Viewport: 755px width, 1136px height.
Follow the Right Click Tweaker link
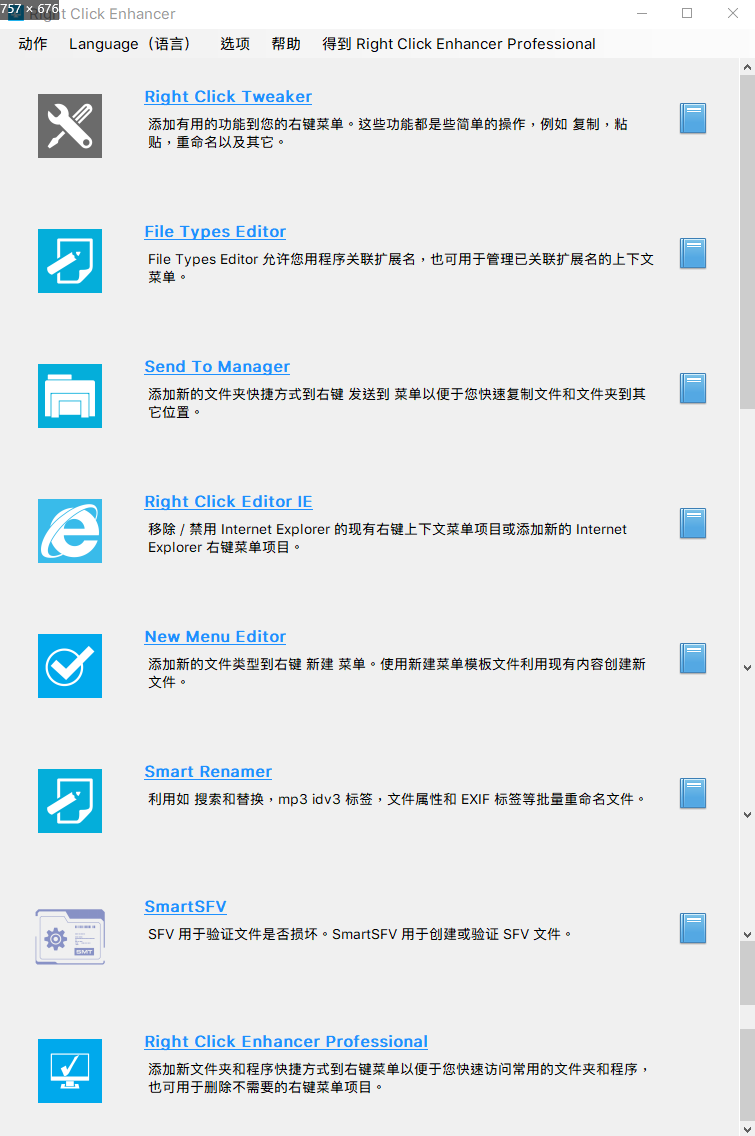click(x=228, y=96)
